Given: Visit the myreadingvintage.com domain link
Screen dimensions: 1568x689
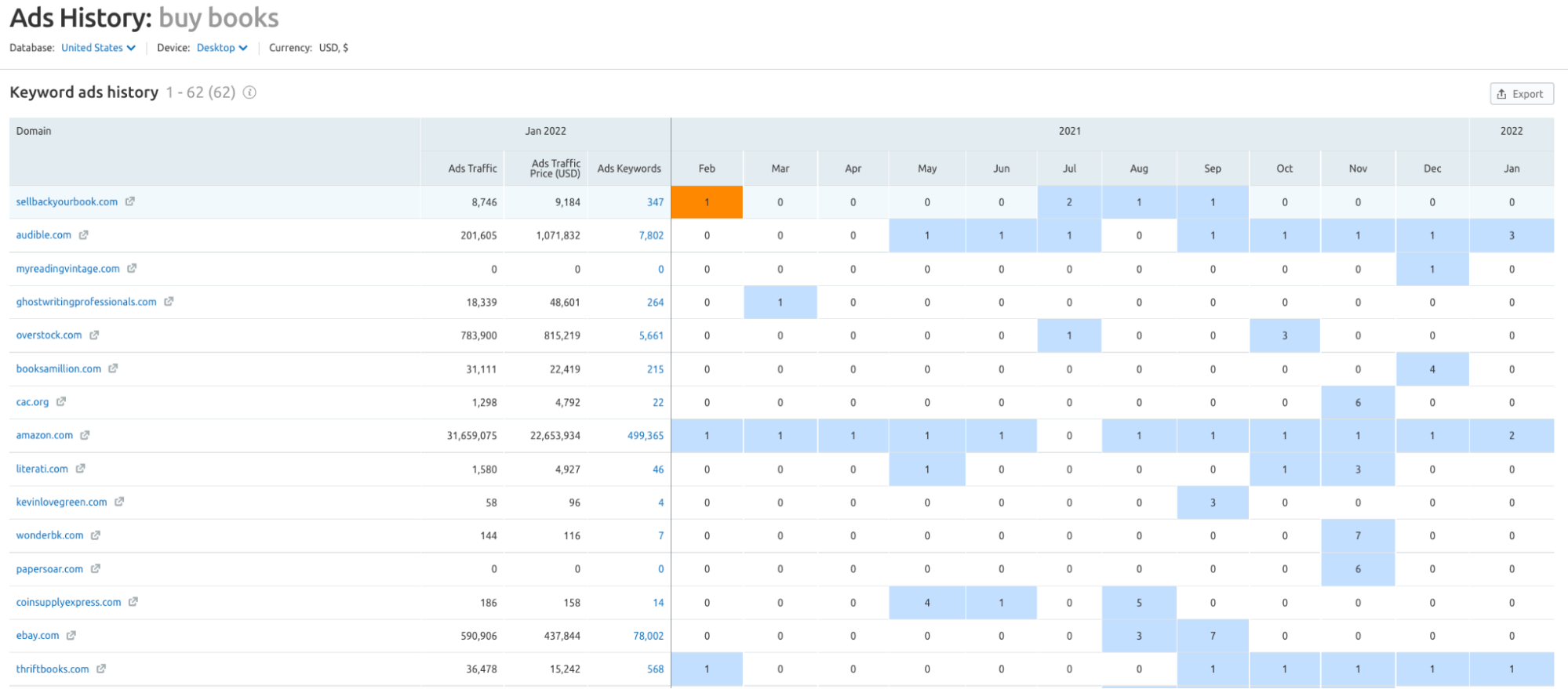Looking at the screenshot, I should click(68, 269).
